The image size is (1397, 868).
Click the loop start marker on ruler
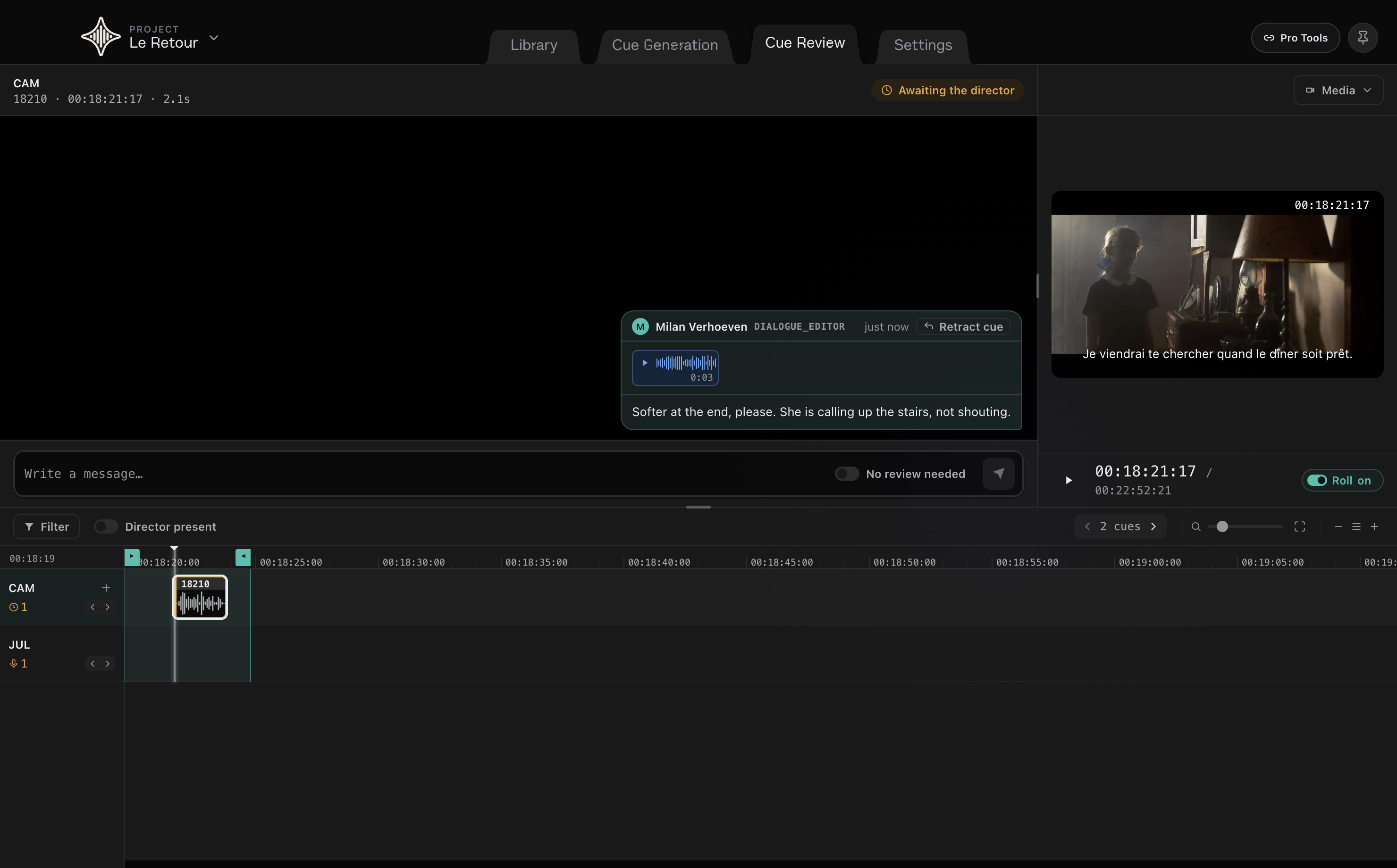[x=132, y=557]
